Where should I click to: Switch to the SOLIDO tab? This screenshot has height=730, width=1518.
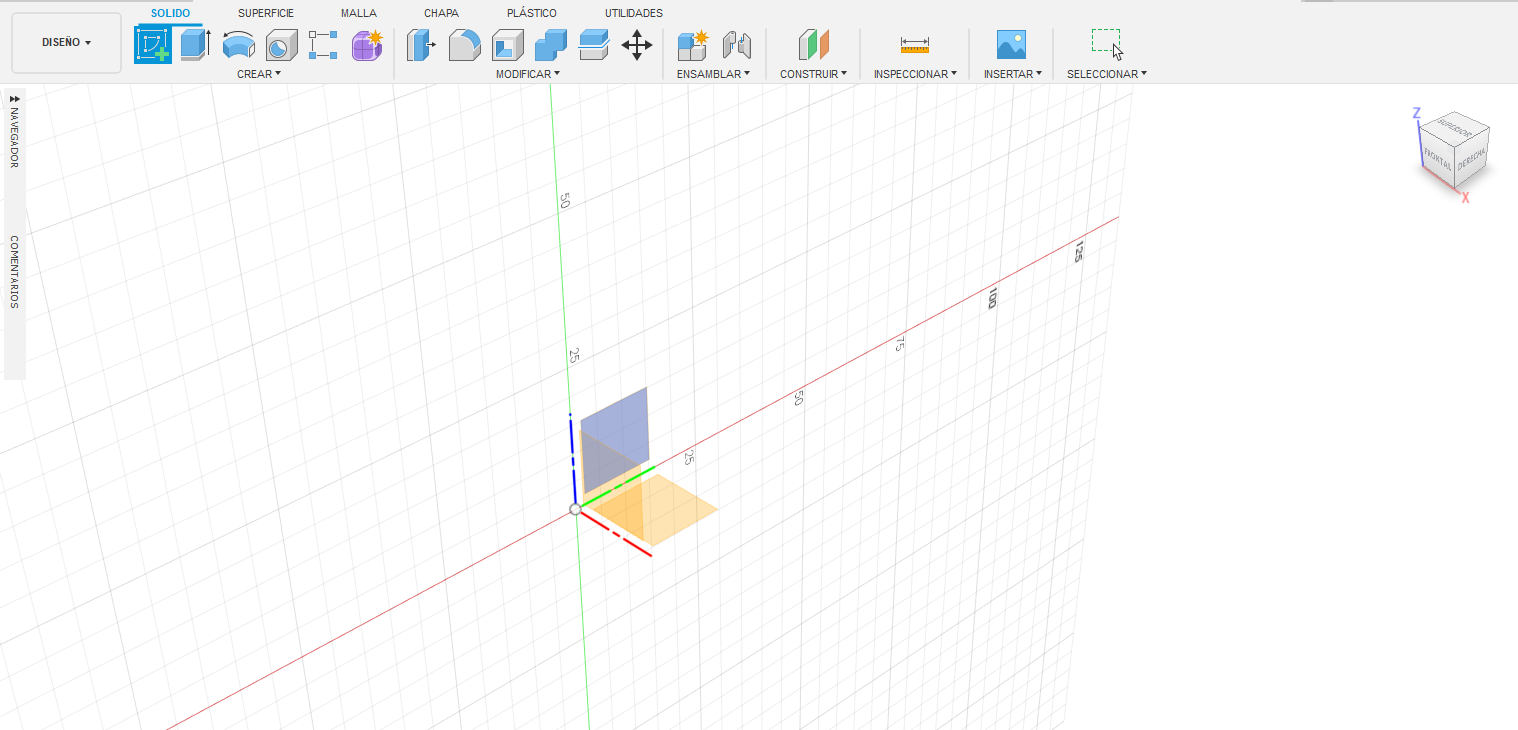tap(170, 13)
